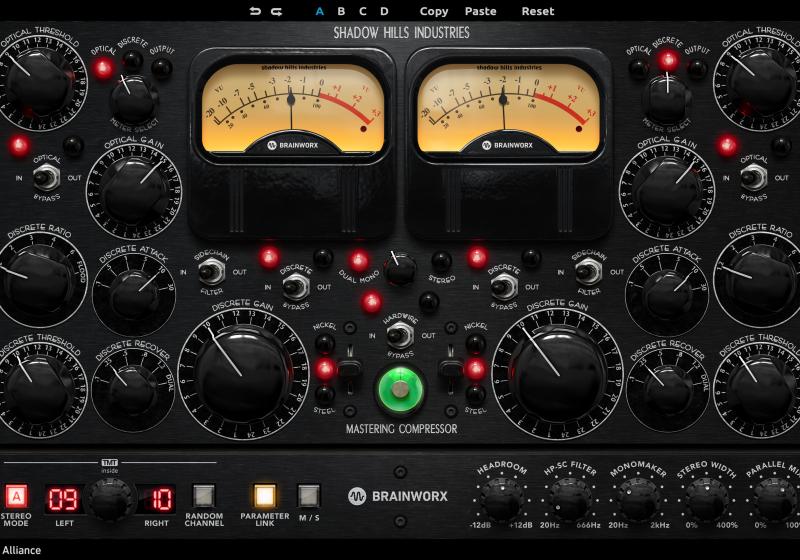Toggle the right Discrete Bypass switch
800x560 pixels.
pyautogui.click(x=505, y=287)
